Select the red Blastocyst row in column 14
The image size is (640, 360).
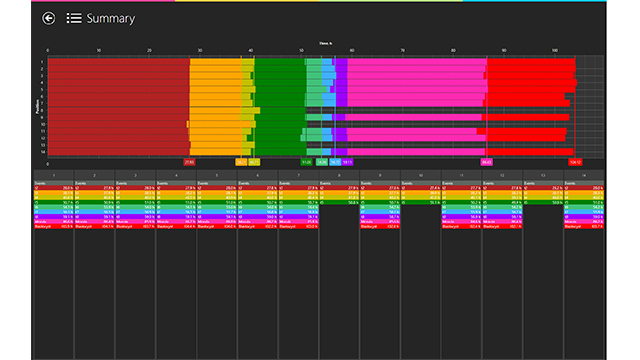(584, 227)
